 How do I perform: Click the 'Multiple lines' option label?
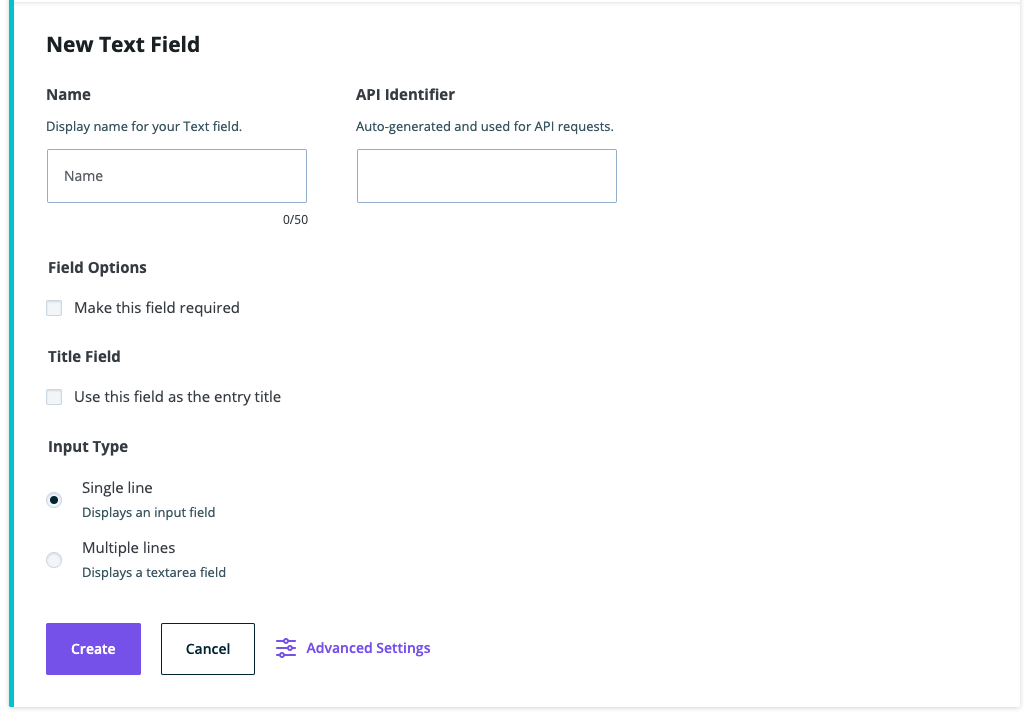point(129,548)
